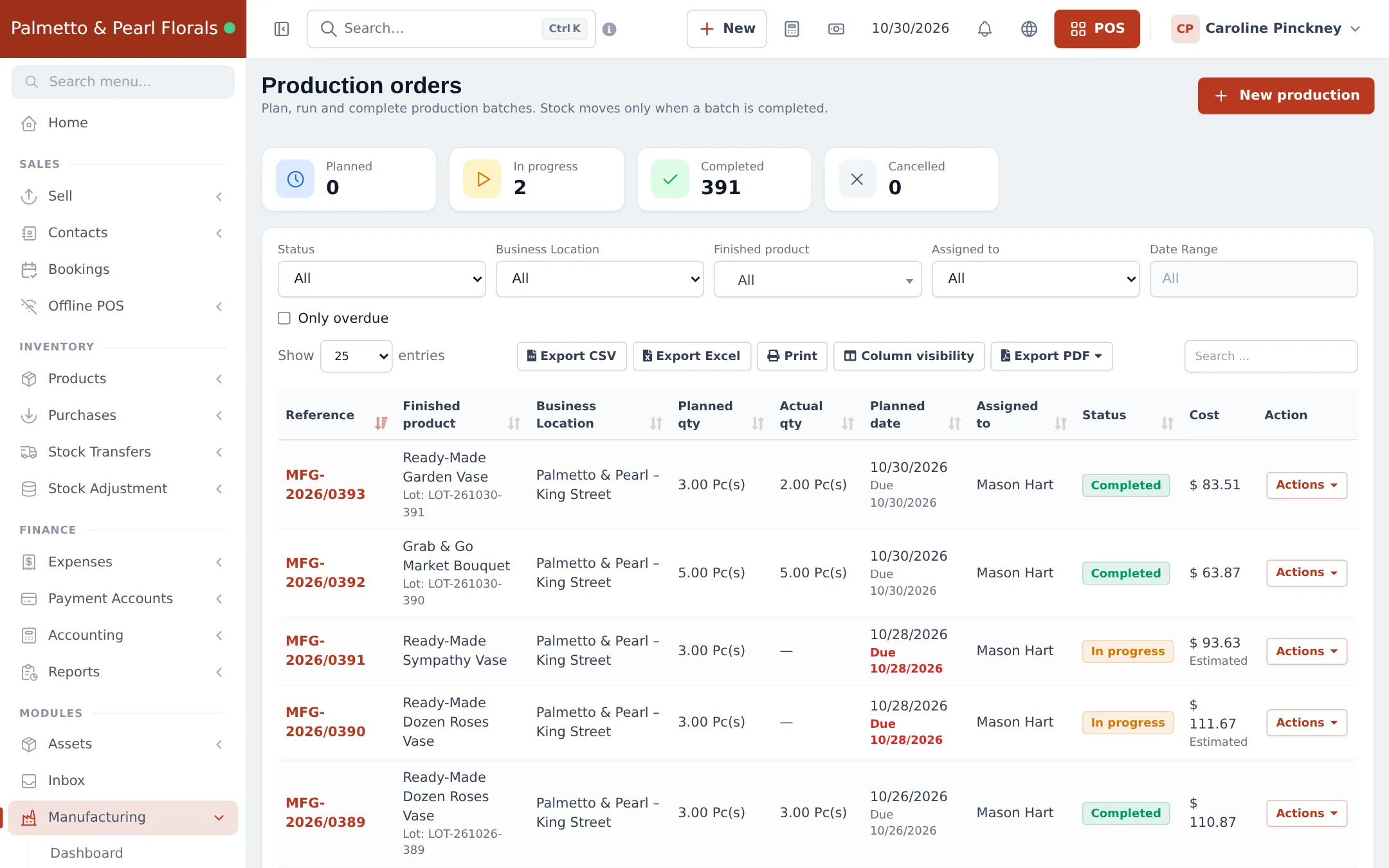This screenshot has height=868, width=1389.
Task: Enable the Only overdue checkbox
Action: (x=284, y=318)
